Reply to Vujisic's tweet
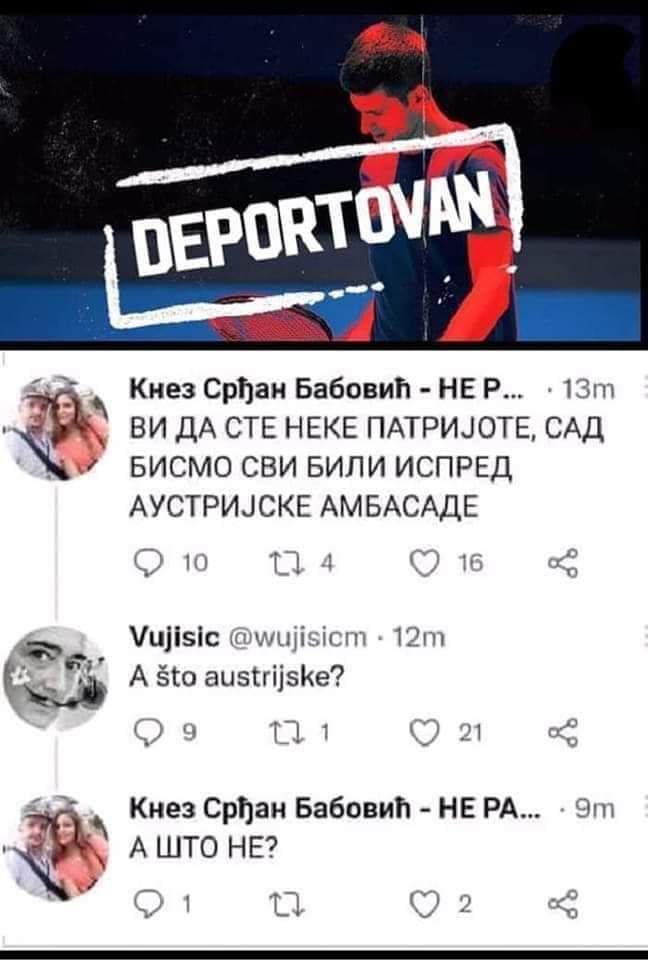 145,733
